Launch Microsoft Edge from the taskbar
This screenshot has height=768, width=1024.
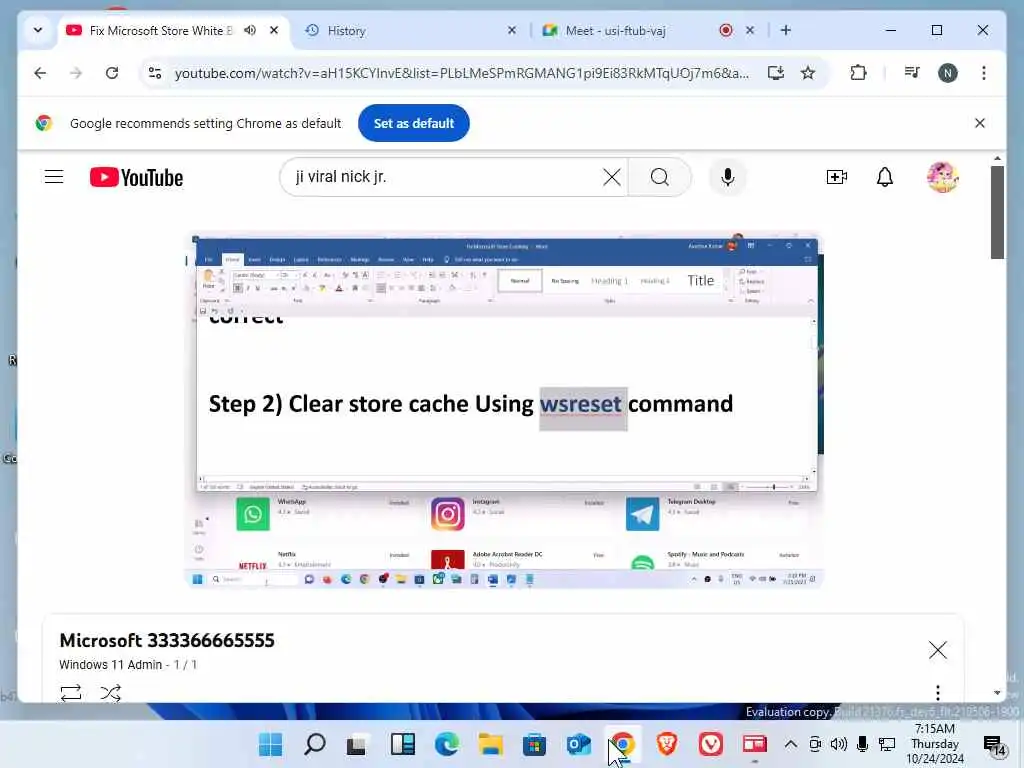447,744
